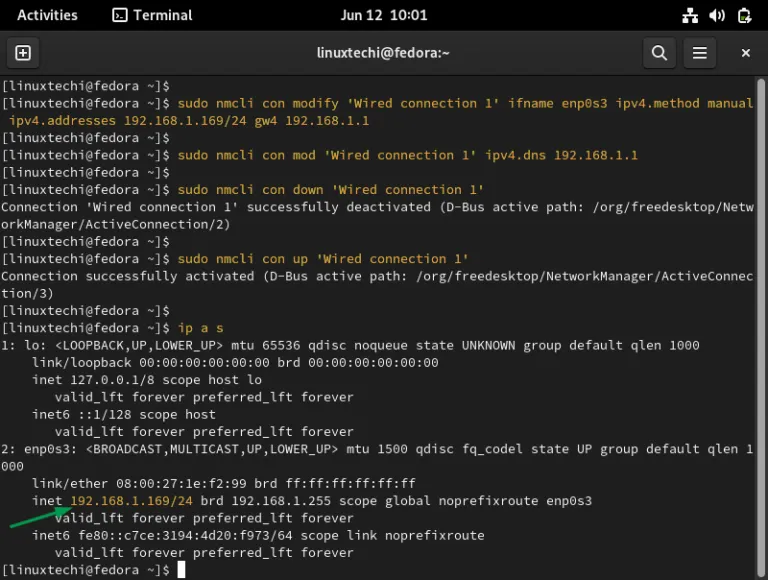768x580 pixels.
Task: Open a new terminal tab
Action: 23,53
